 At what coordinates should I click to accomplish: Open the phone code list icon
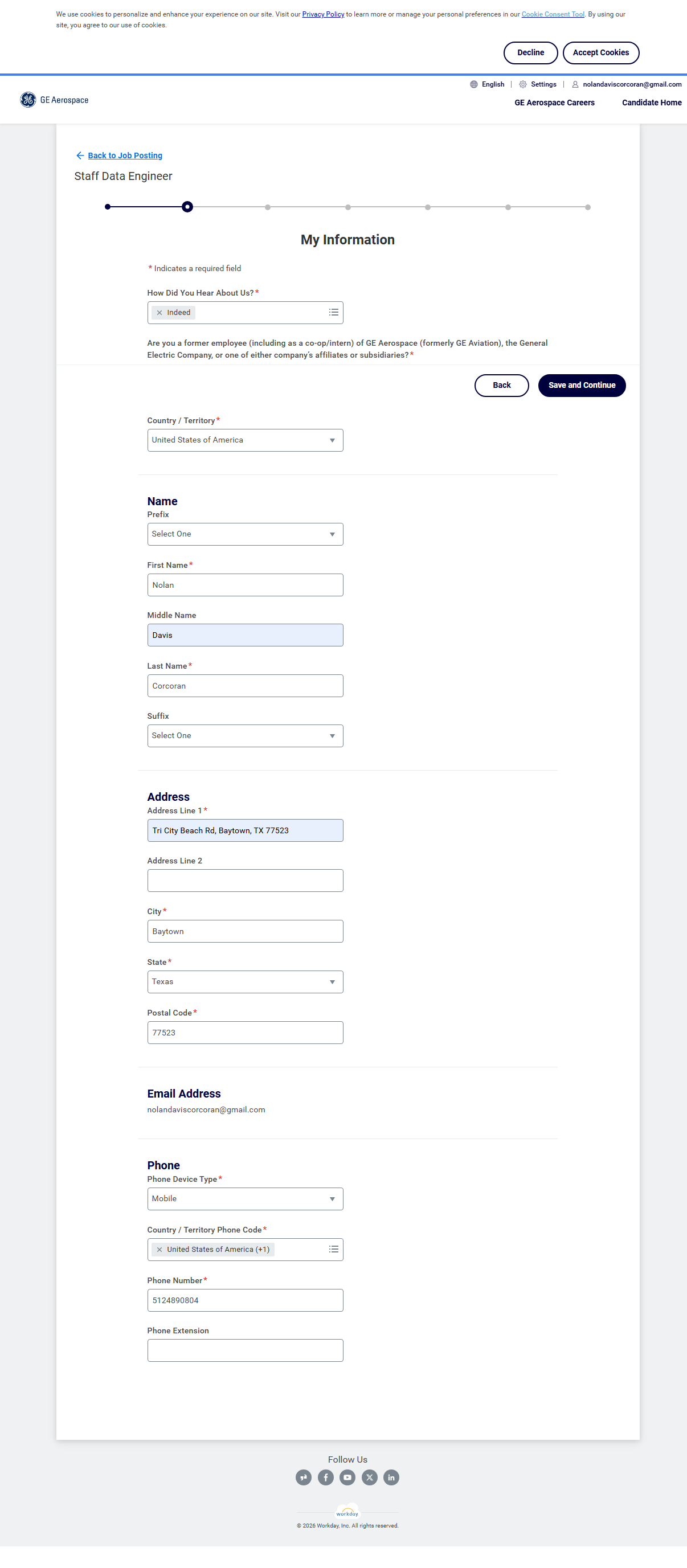pyautogui.click(x=334, y=1249)
